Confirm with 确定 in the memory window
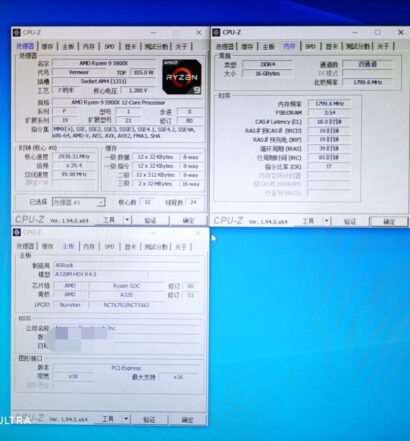This screenshot has width=410, height=441. [389, 221]
